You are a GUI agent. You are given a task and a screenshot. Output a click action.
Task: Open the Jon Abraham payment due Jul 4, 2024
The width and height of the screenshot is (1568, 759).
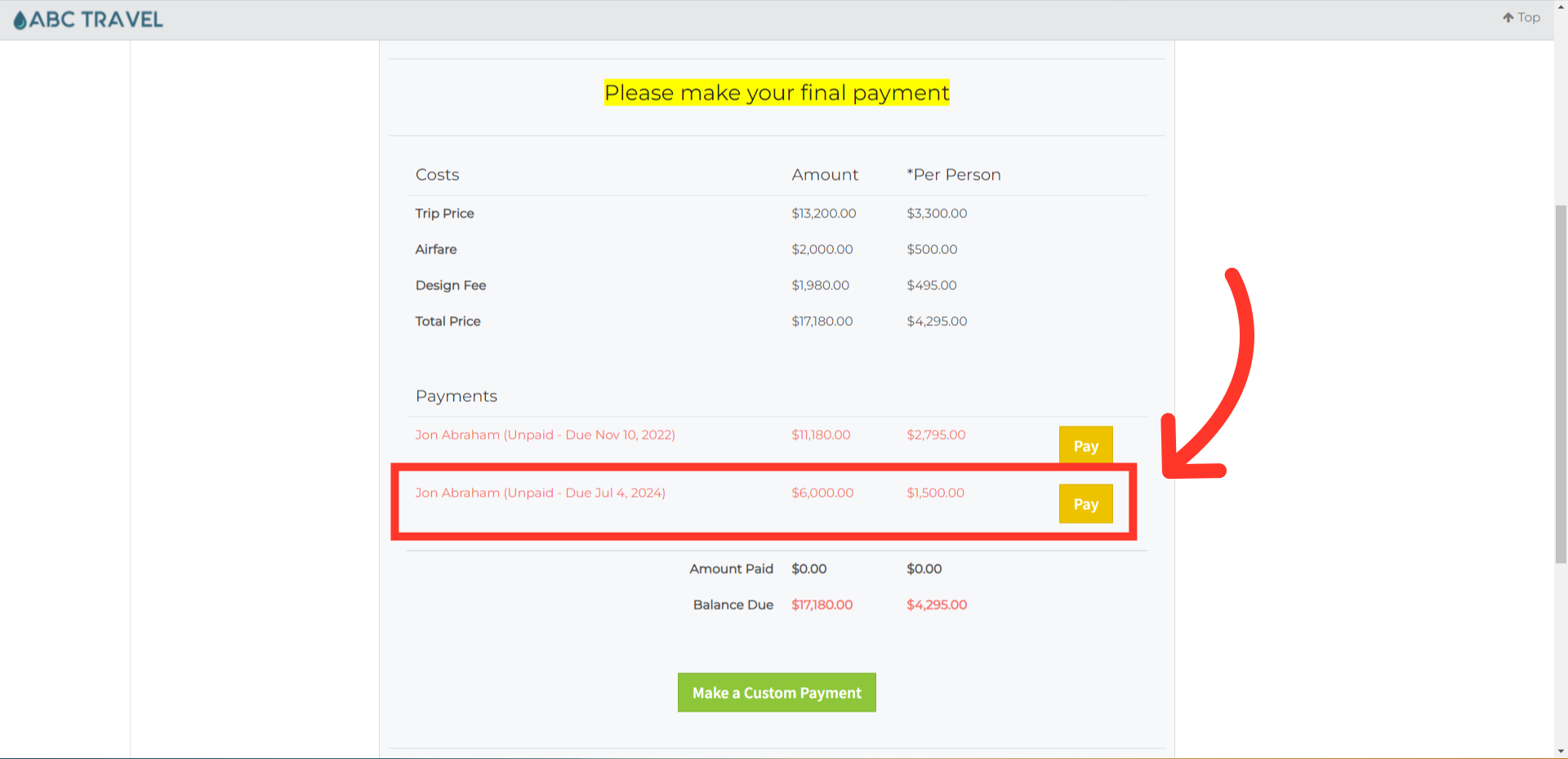tap(541, 493)
